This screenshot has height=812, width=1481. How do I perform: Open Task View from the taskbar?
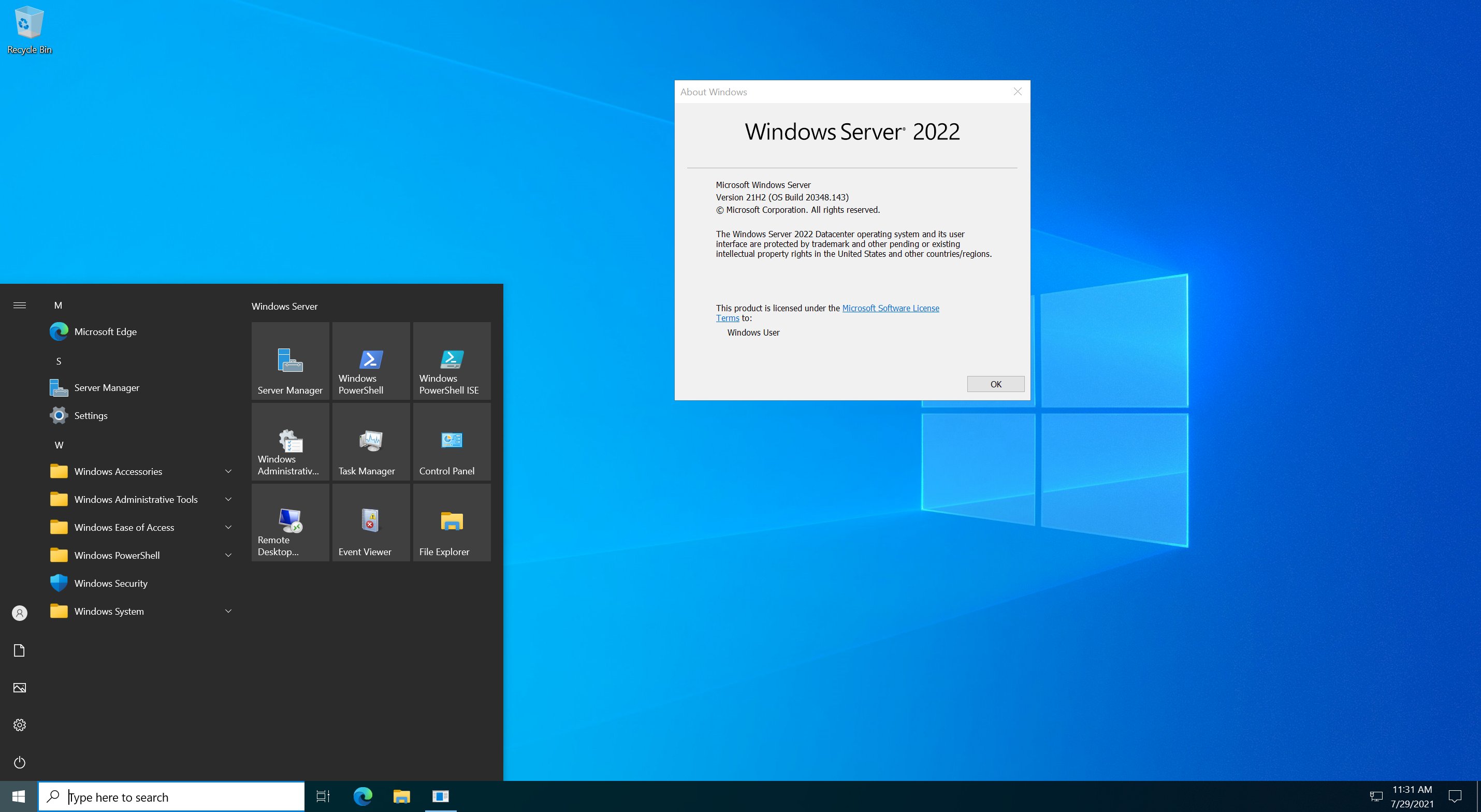[x=323, y=796]
